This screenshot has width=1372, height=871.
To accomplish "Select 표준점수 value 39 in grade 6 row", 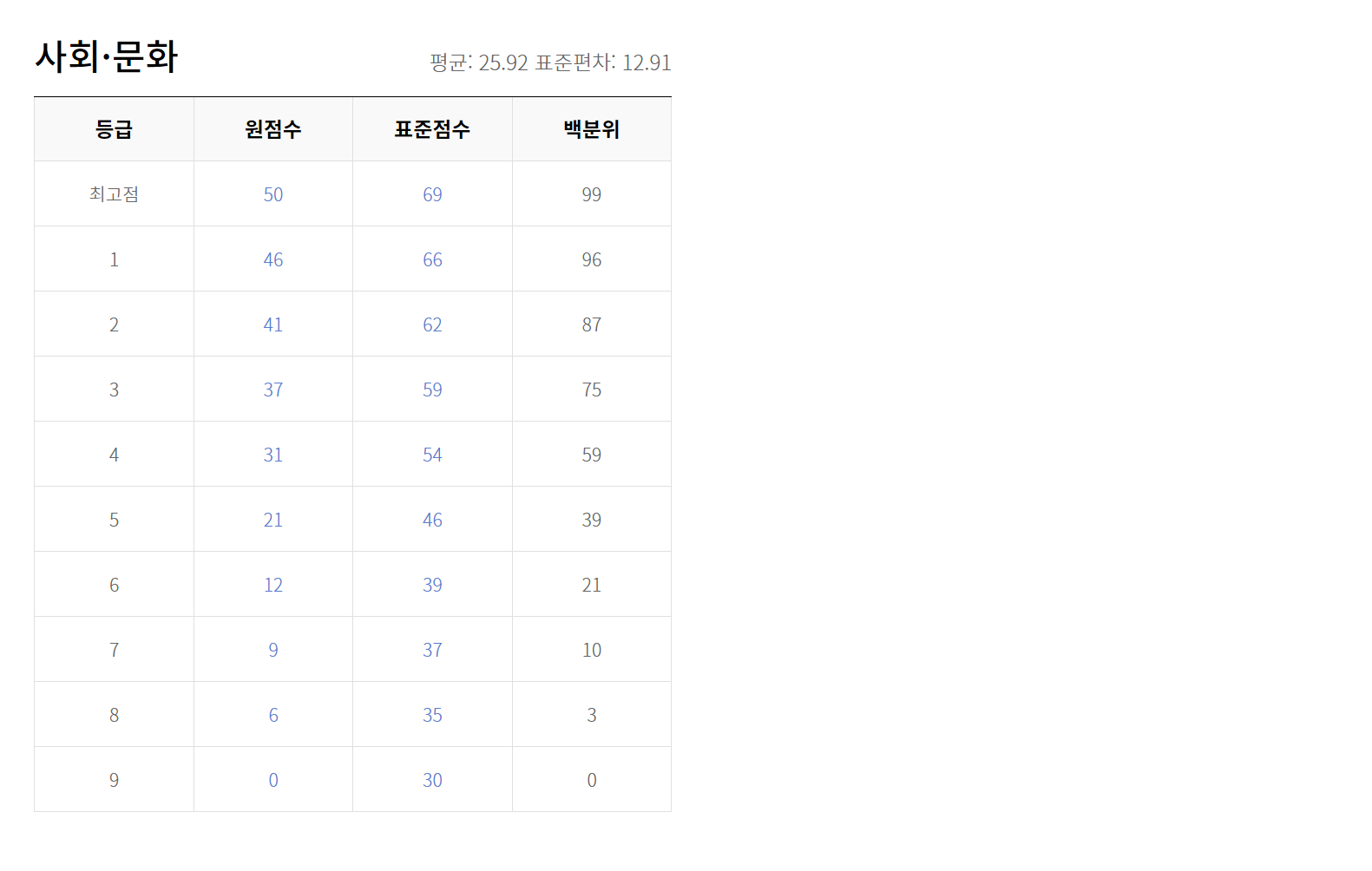I will coord(432,585).
